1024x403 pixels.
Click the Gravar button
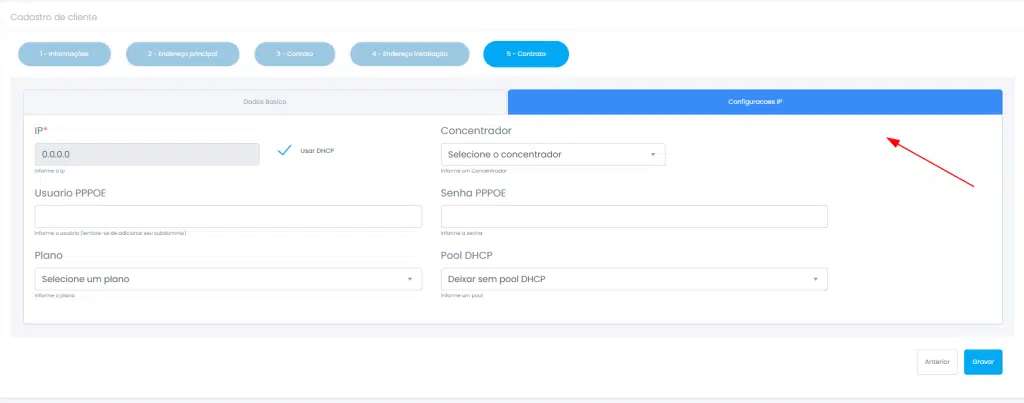click(x=983, y=362)
